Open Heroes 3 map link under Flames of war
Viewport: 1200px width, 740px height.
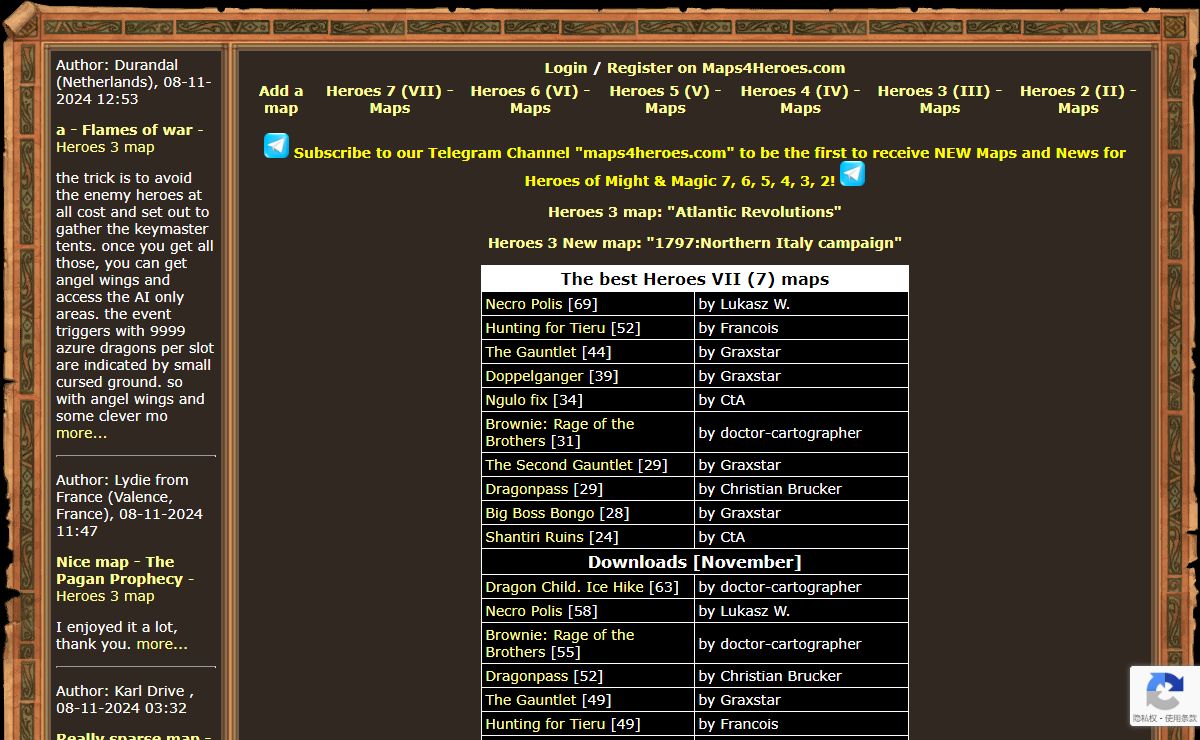click(x=105, y=147)
